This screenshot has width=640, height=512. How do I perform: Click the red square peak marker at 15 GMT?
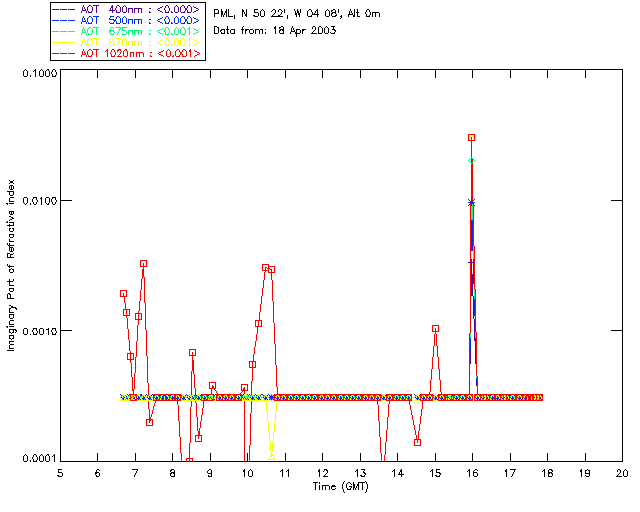tap(436, 329)
